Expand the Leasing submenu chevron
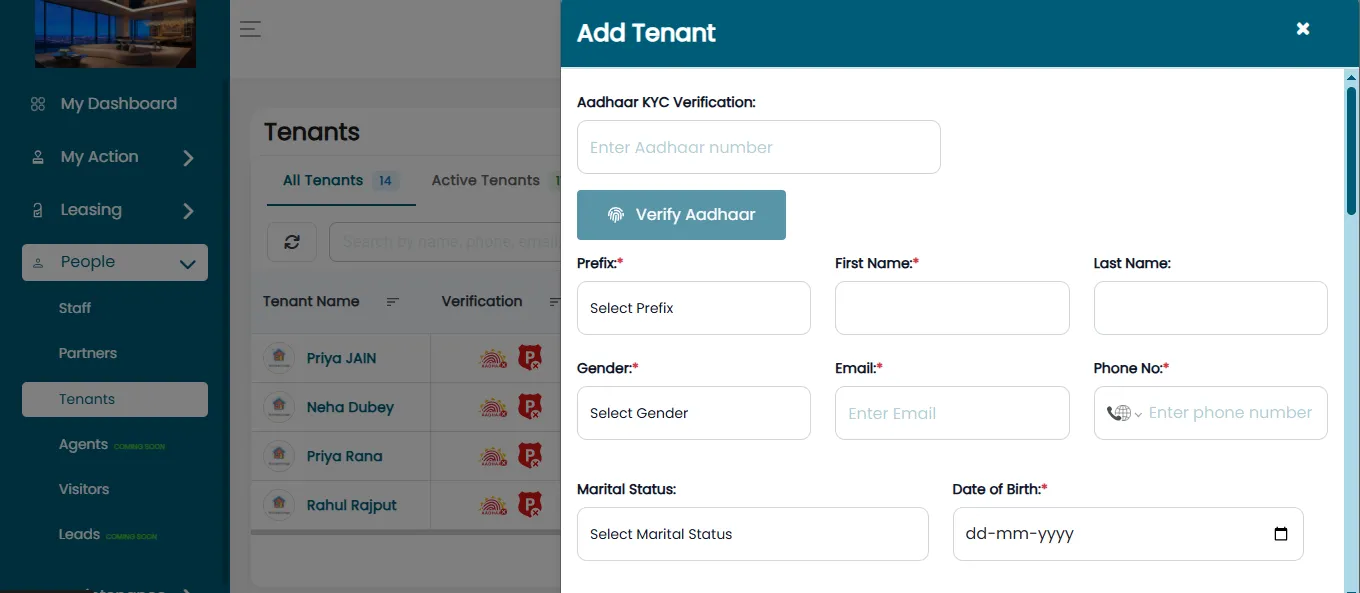The image size is (1360, 593). tap(188, 211)
